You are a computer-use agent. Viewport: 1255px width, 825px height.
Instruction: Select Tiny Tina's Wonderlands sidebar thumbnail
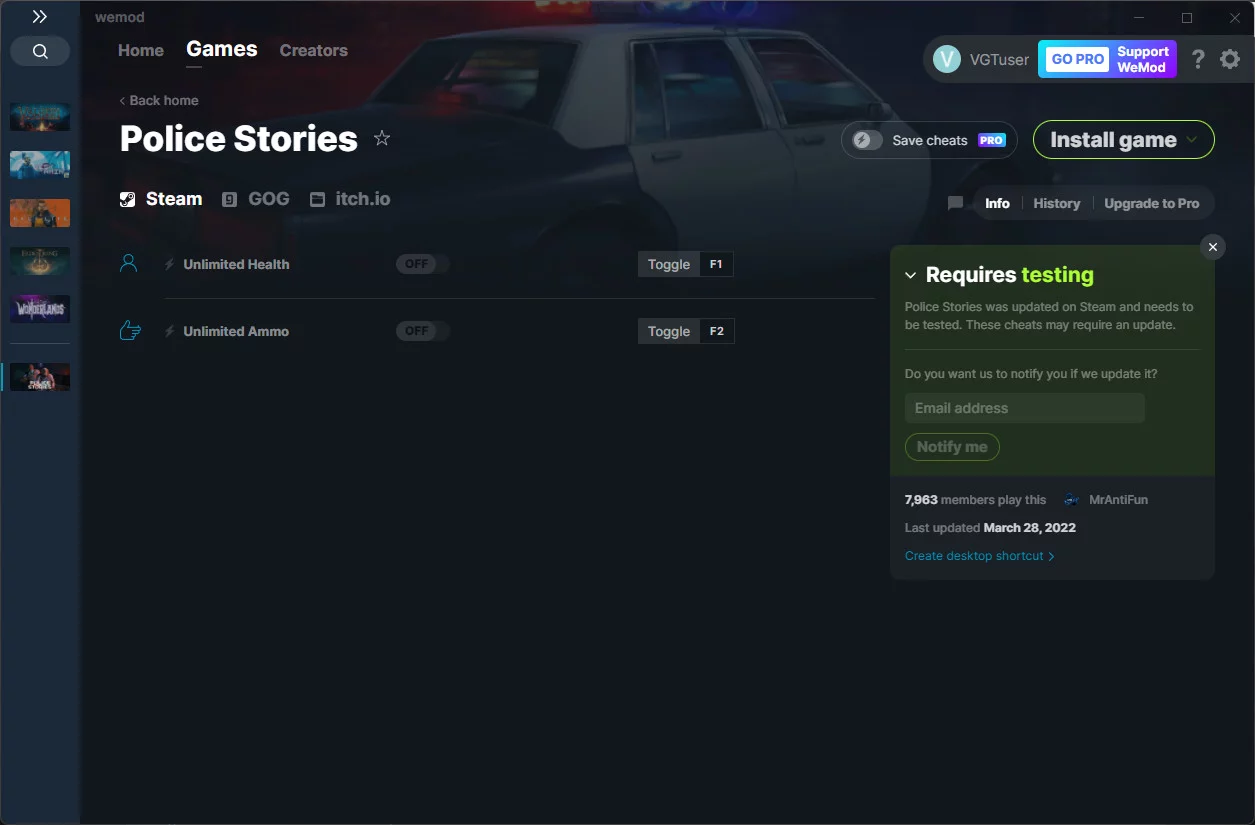tap(40, 308)
